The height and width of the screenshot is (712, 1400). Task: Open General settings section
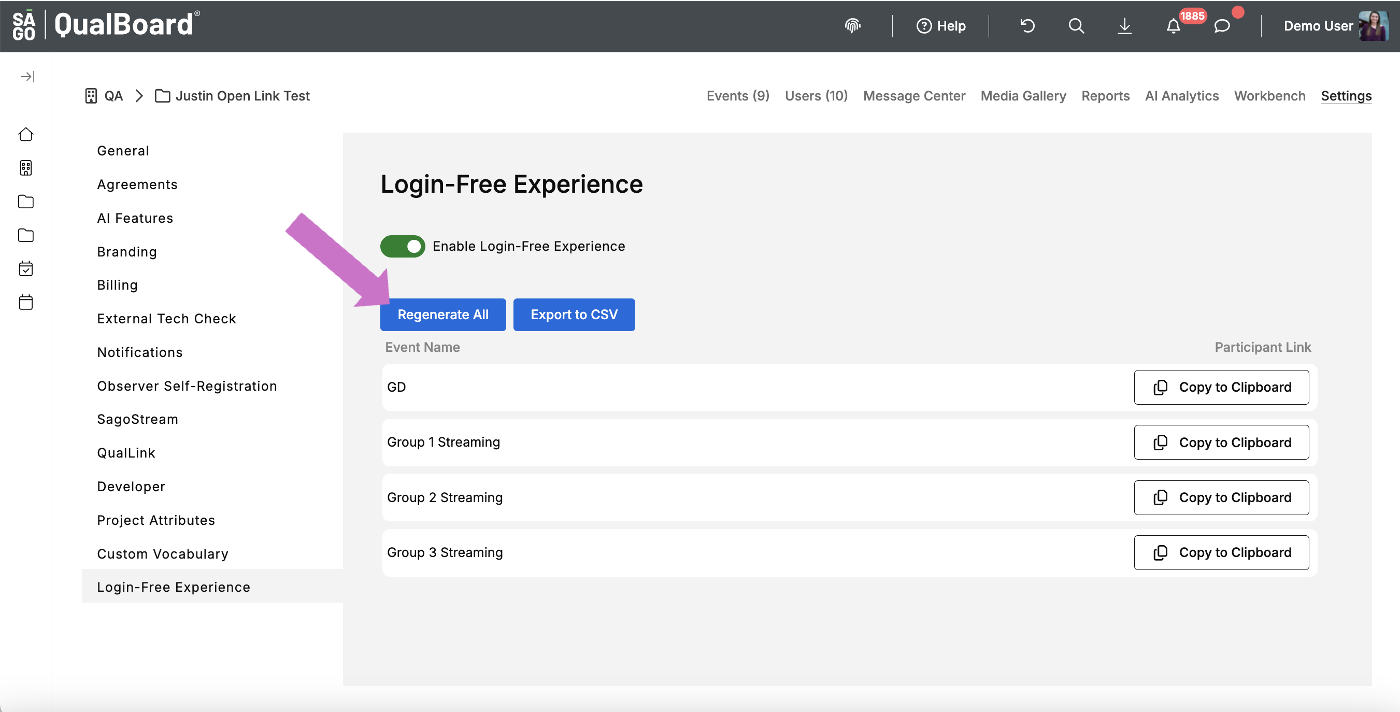[123, 151]
